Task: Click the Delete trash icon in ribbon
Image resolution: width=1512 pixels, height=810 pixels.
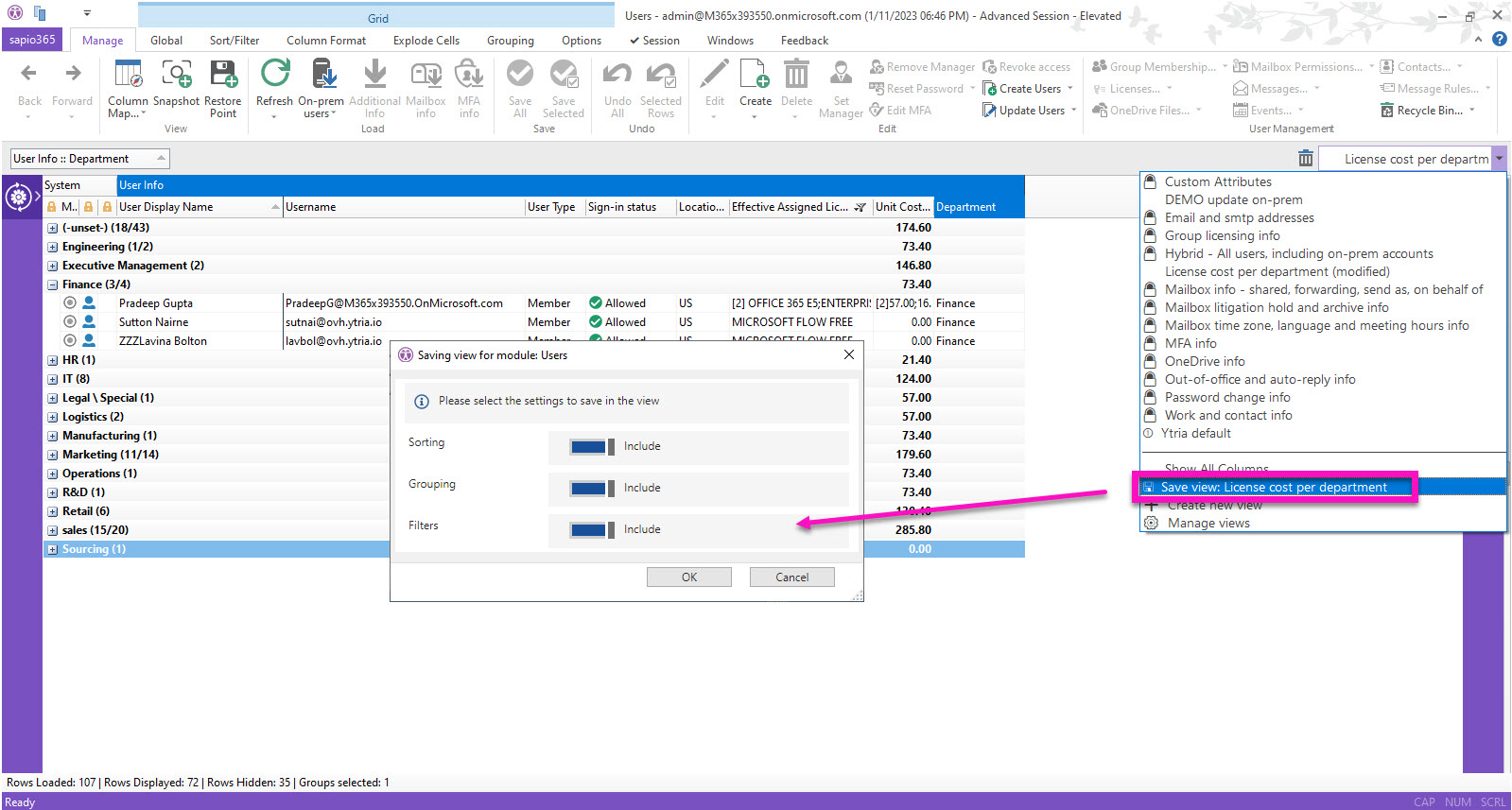Action: (x=797, y=74)
